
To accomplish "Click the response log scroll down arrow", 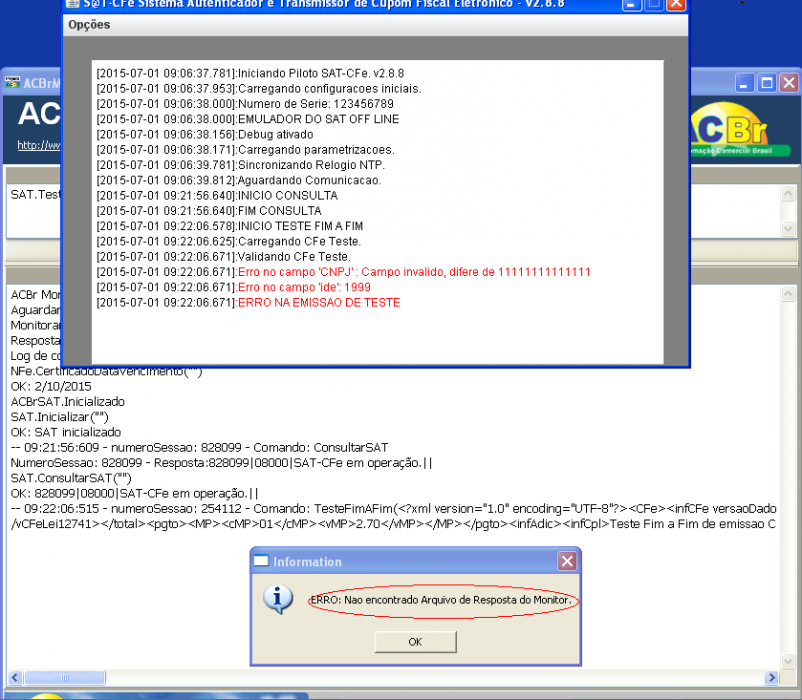I will coord(788,662).
